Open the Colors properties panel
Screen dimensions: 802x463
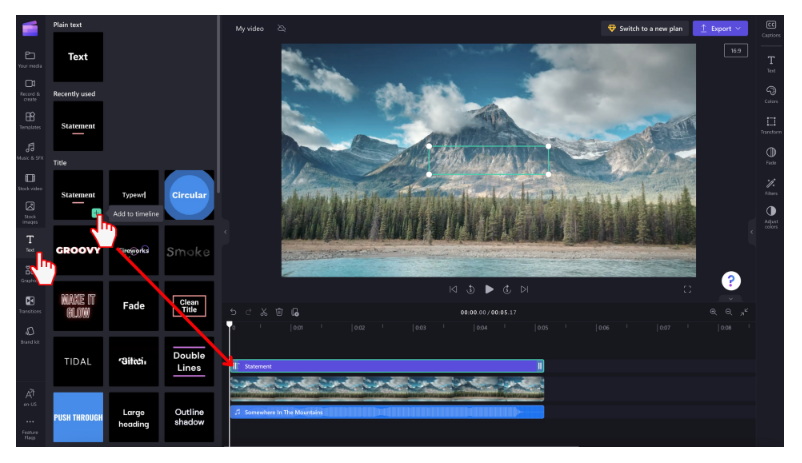[x=771, y=94]
